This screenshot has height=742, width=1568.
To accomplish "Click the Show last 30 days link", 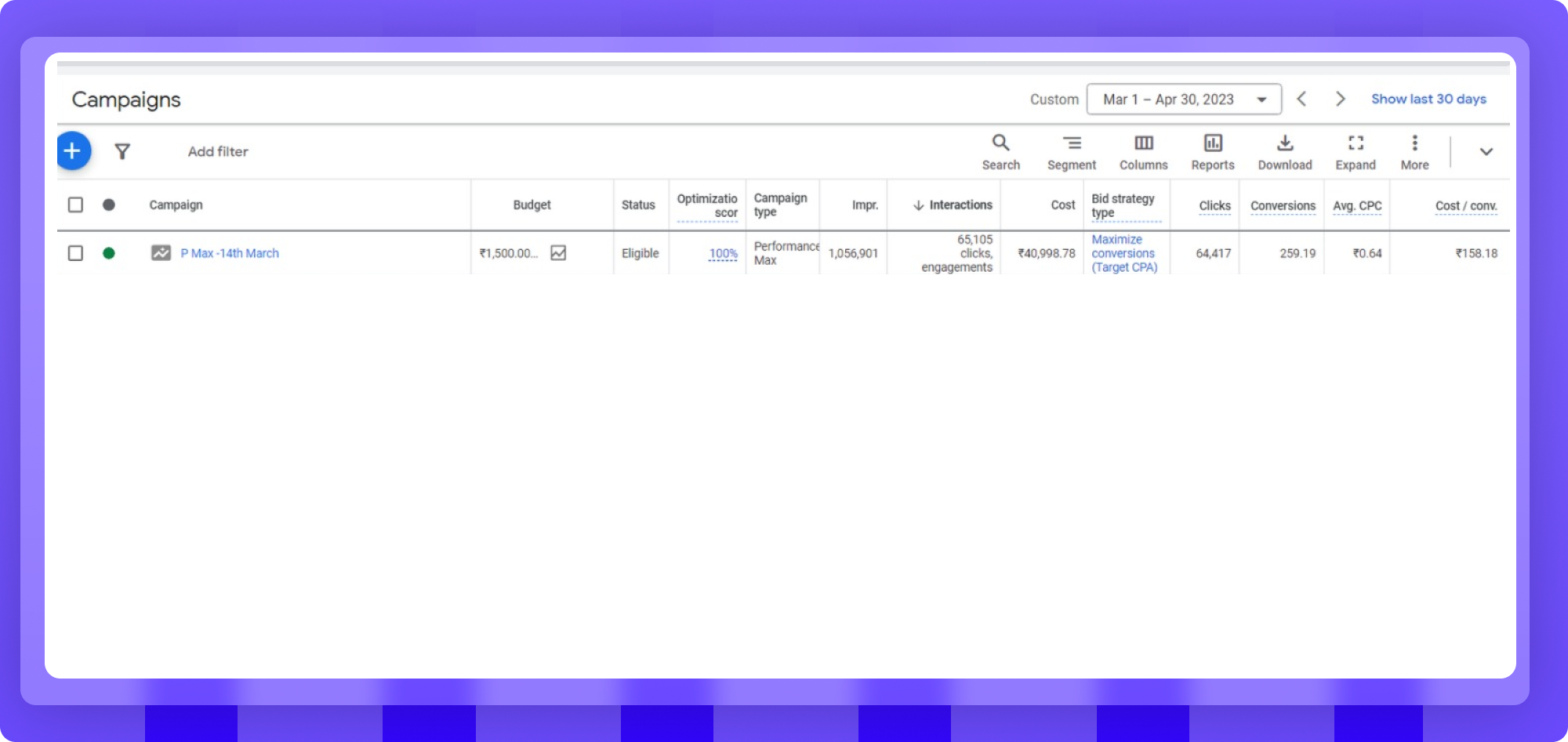I will (1428, 99).
